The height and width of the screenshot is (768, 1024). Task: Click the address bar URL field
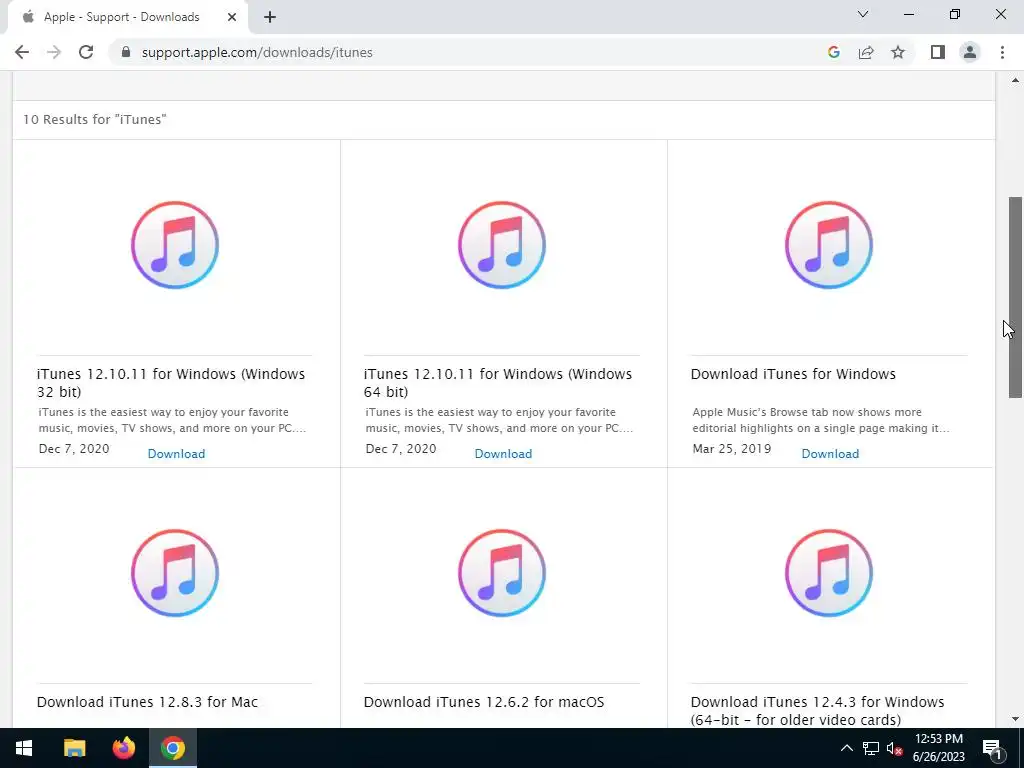pos(470,52)
